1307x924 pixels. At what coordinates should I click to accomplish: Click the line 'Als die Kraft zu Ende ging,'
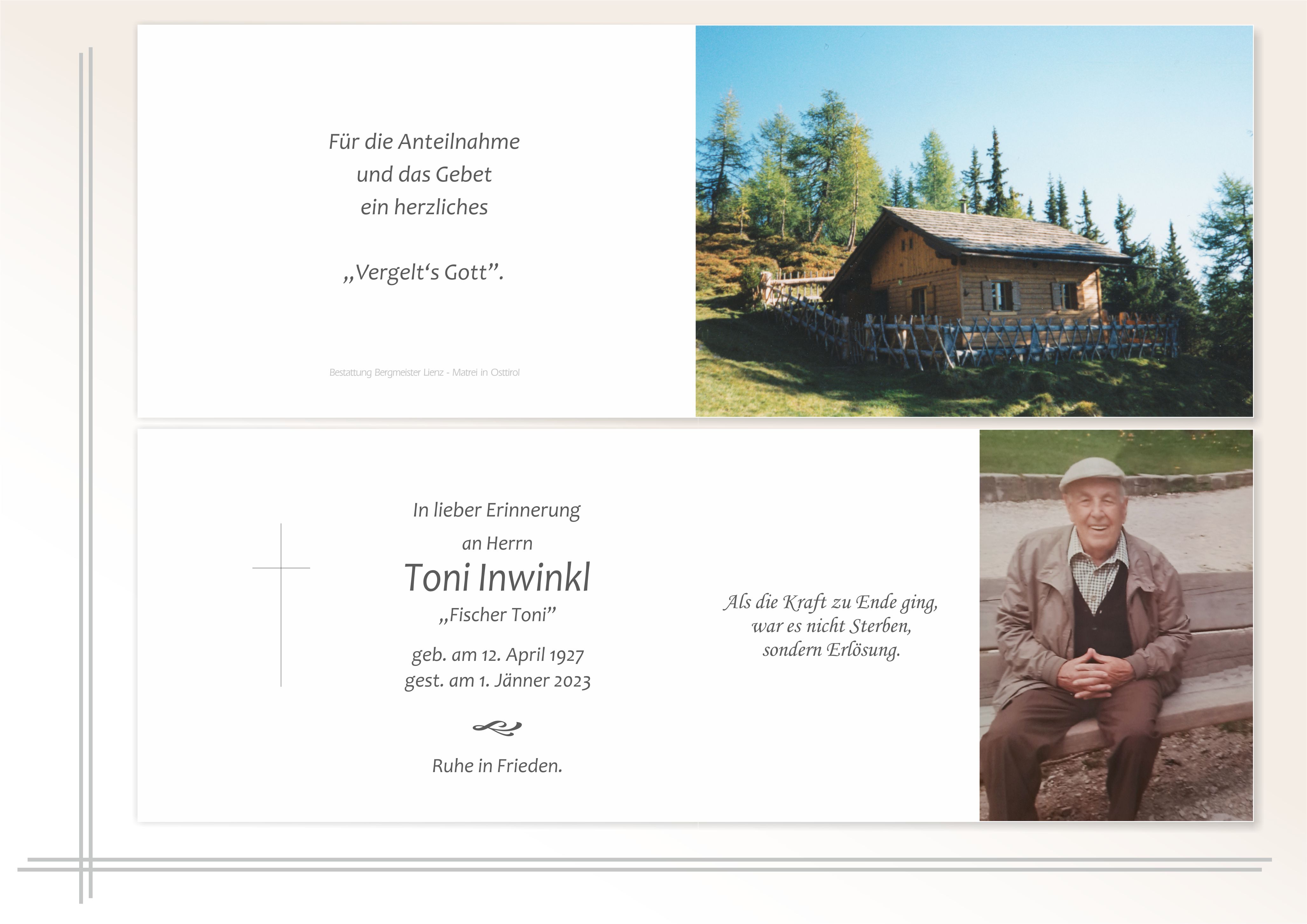click(831, 603)
